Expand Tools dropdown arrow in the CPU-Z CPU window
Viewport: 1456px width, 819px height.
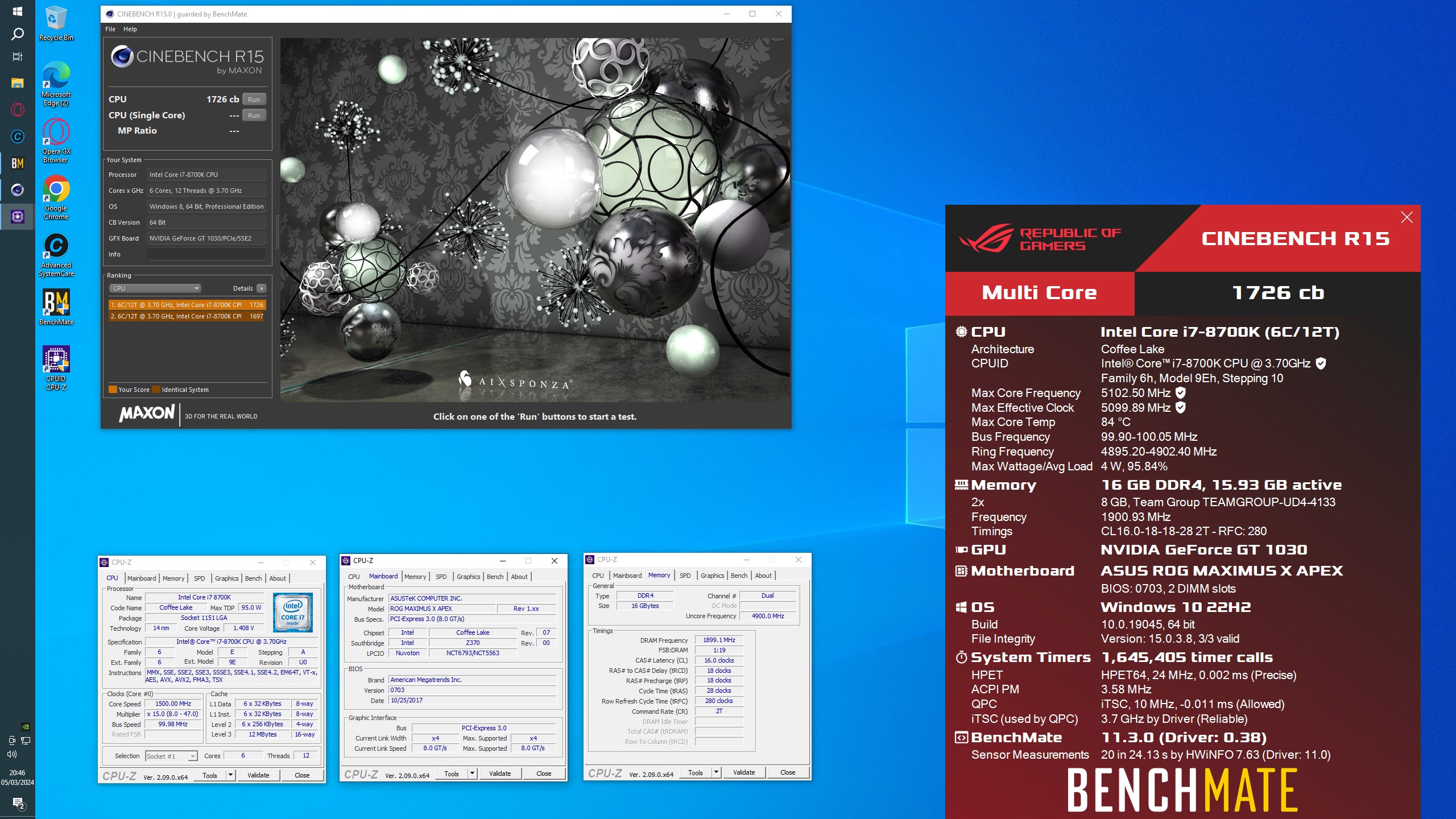230,775
